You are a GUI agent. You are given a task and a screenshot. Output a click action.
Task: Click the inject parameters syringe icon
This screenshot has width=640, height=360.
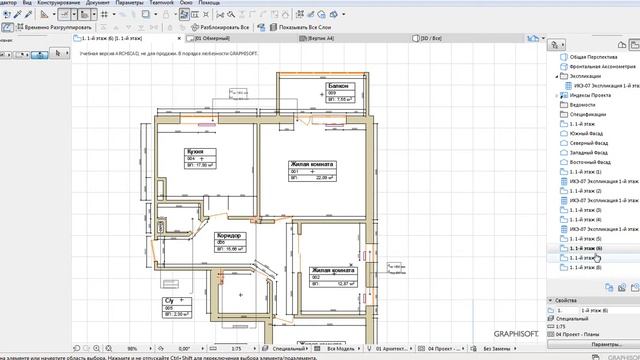(x=28, y=15)
